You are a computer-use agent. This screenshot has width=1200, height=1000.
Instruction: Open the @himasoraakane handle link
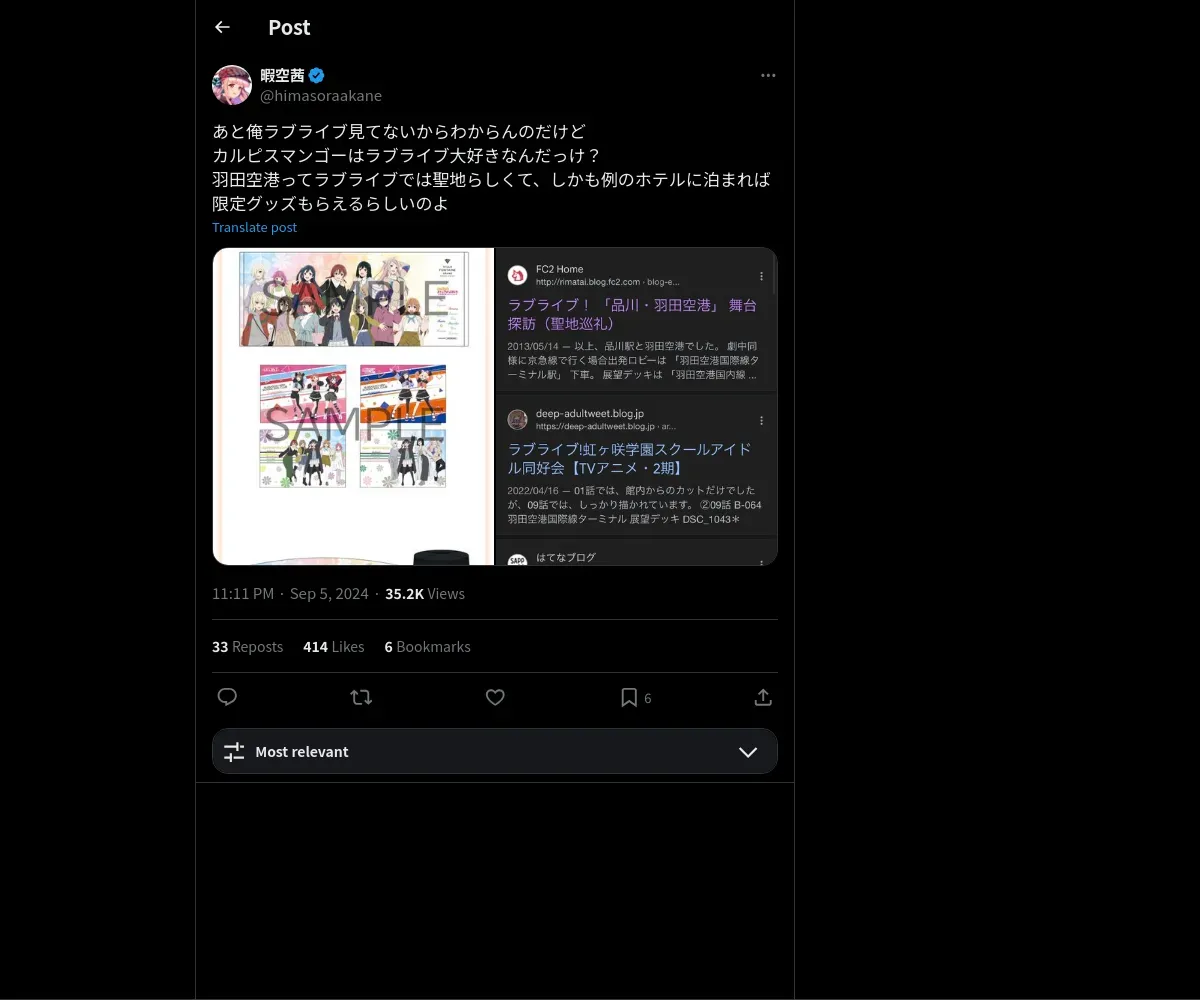(321, 96)
